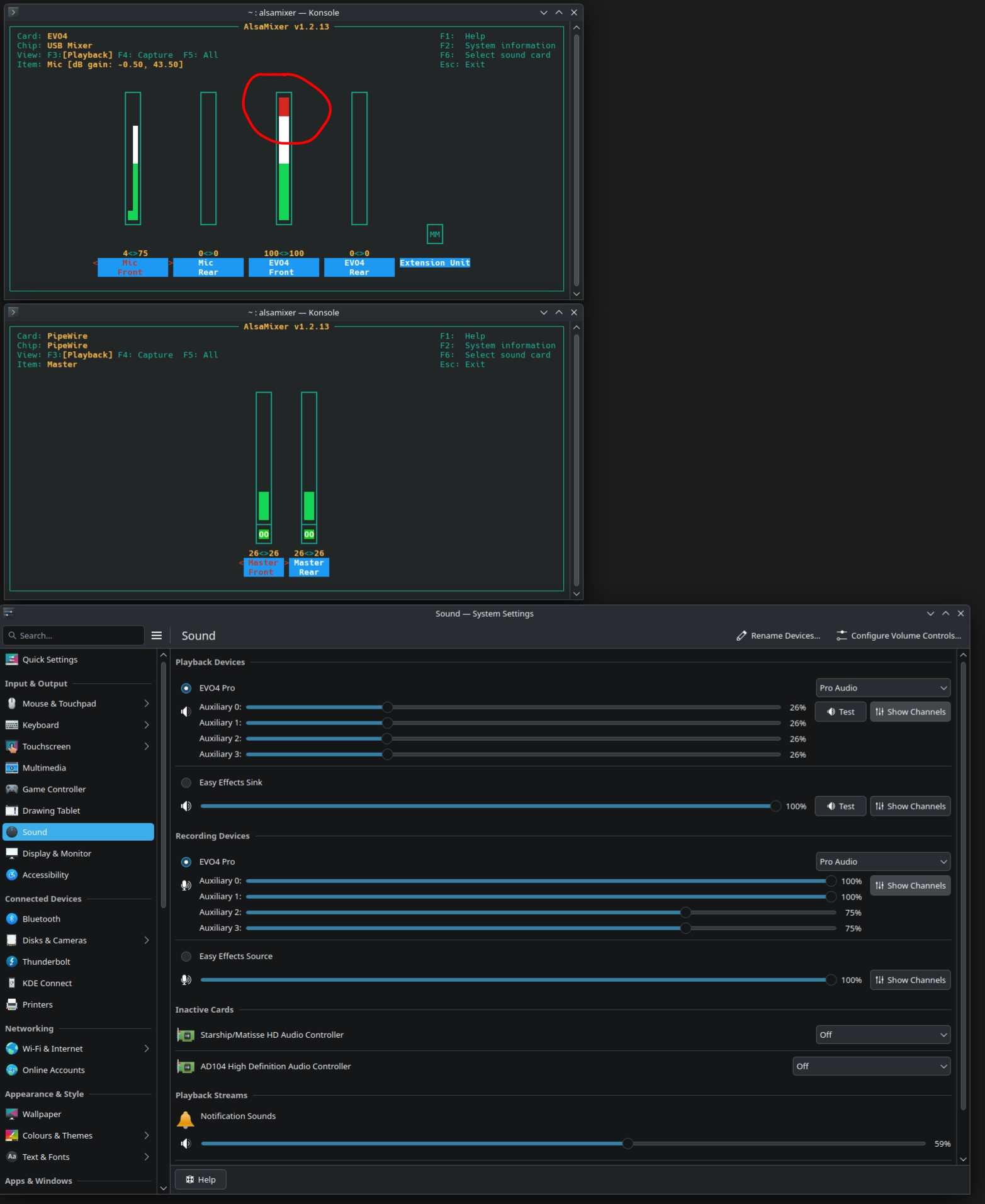
Task: Open profile dropdown for AD104 High Definition Audio Controller
Action: coord(871,1066)
